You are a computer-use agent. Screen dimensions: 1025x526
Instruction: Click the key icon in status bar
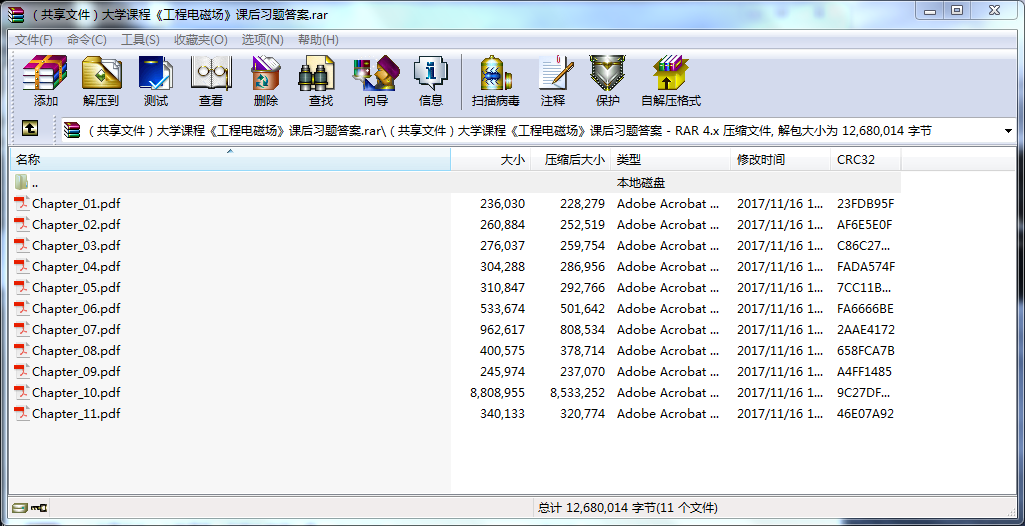click(39, 507)
